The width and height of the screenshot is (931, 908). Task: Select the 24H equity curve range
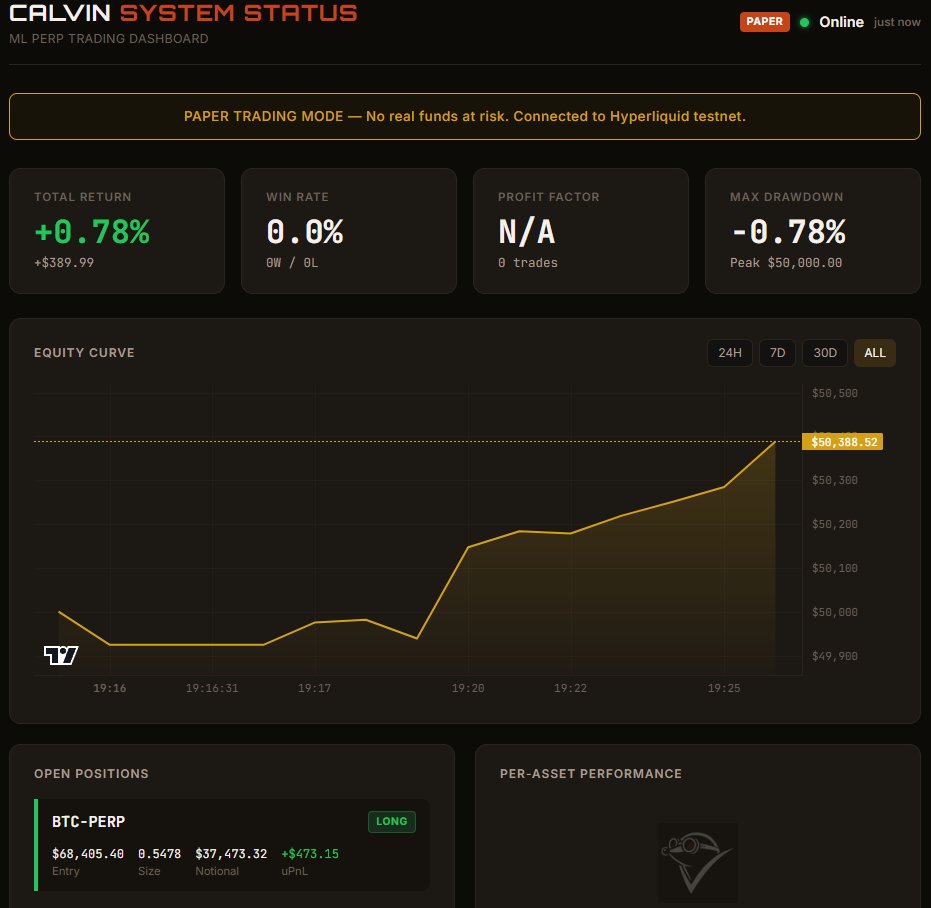[x=730, y=353]
